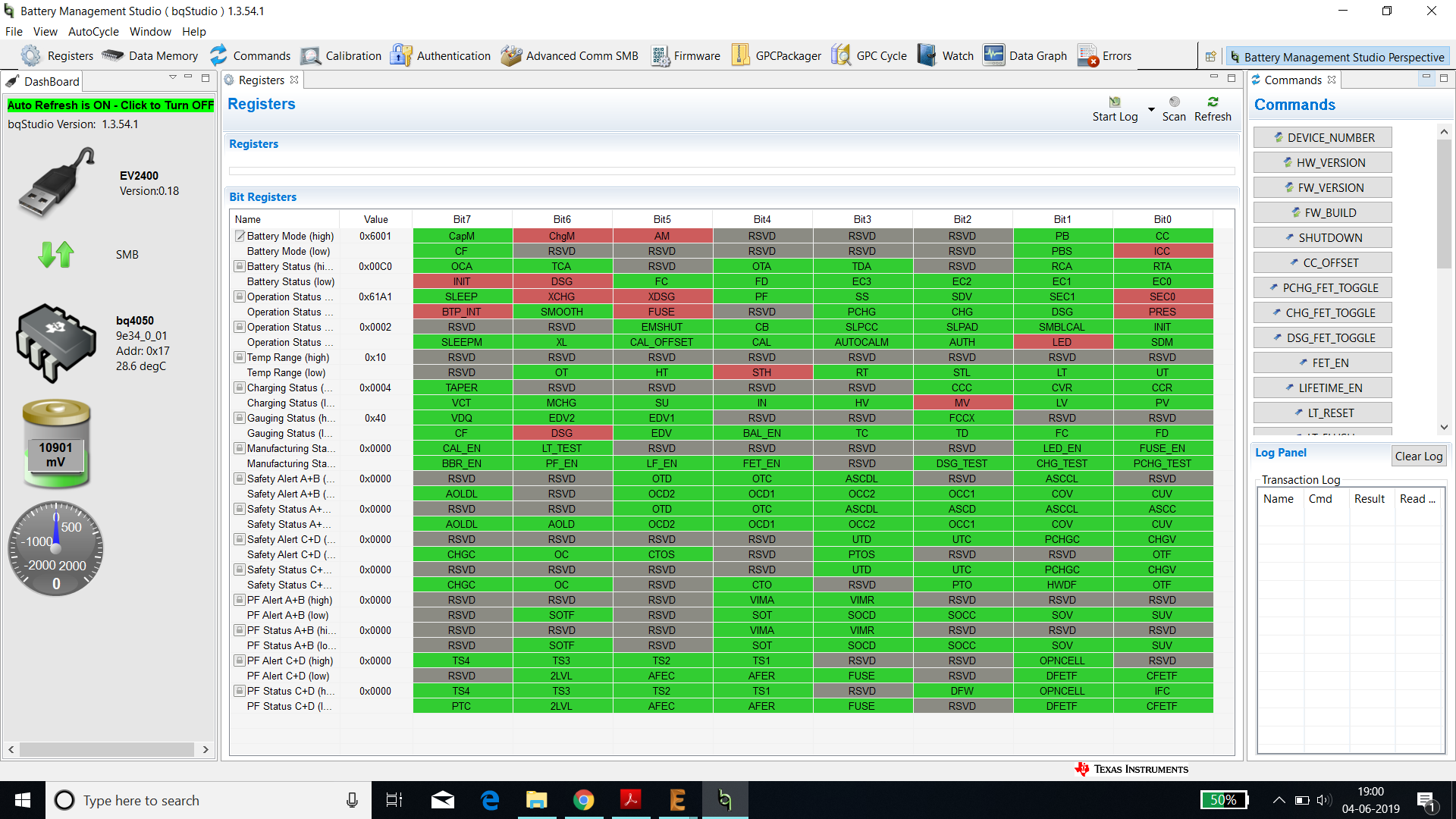Open File Explorer from the taskbar
Viewport: 1456px width, 819px height.
tap(536, 800)
